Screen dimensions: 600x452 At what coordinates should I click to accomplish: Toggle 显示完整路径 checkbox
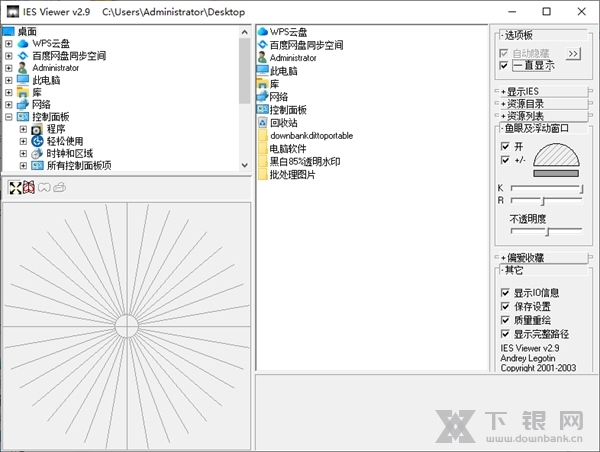[505, 334]
